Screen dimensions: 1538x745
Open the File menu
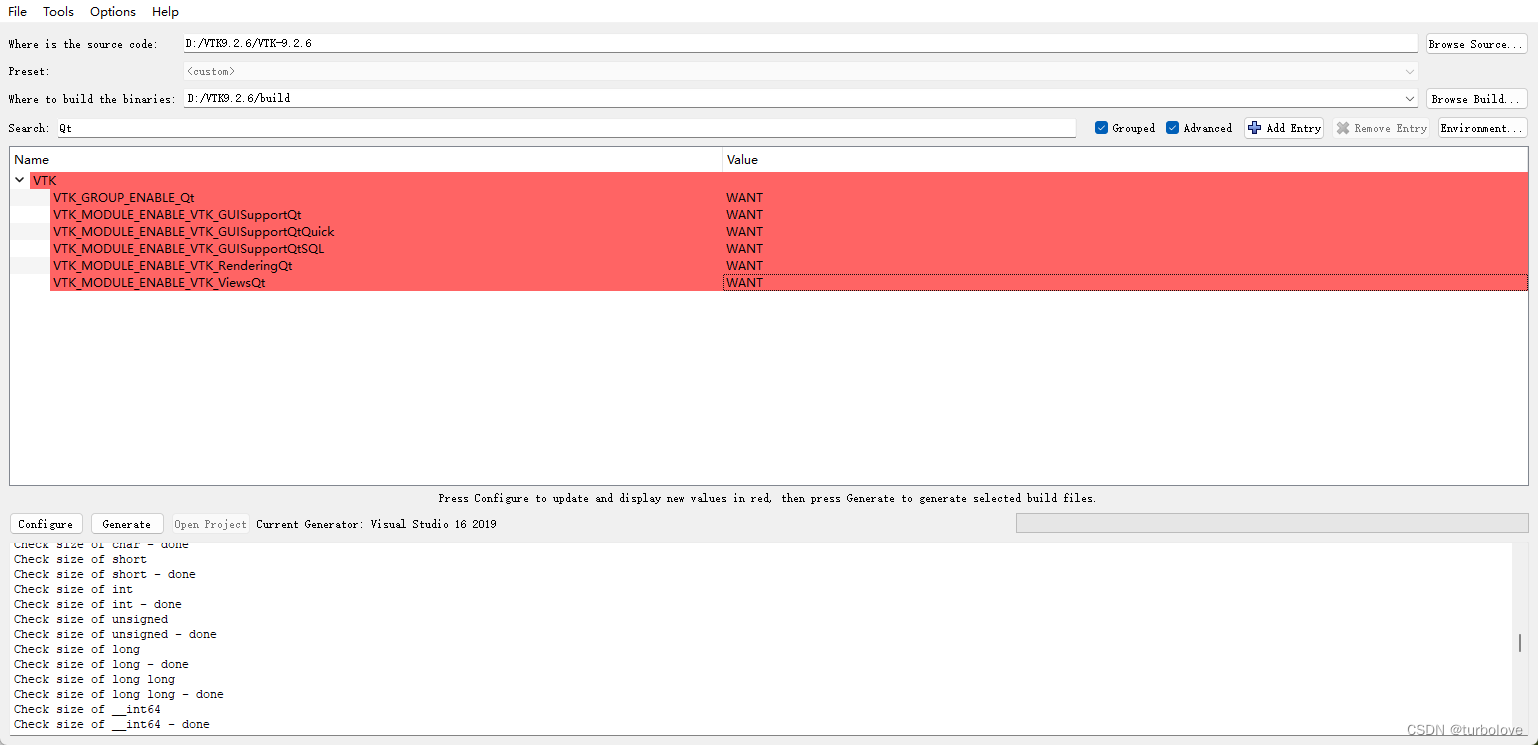(16, 11)
